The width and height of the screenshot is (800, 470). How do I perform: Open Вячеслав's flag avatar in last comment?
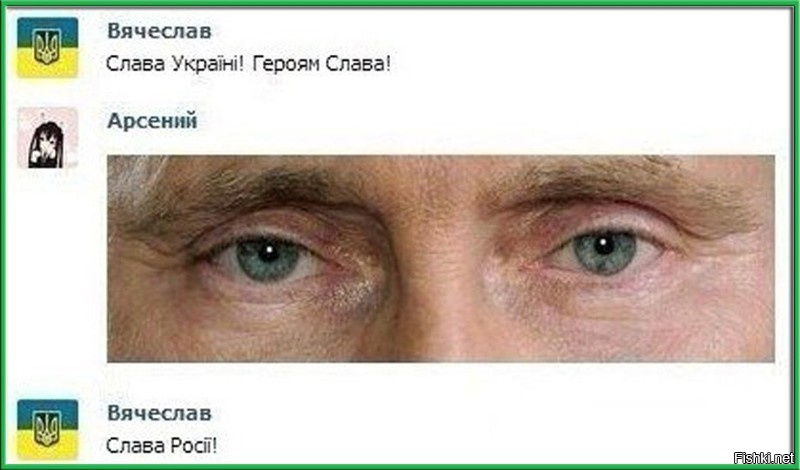click(47, 429)
